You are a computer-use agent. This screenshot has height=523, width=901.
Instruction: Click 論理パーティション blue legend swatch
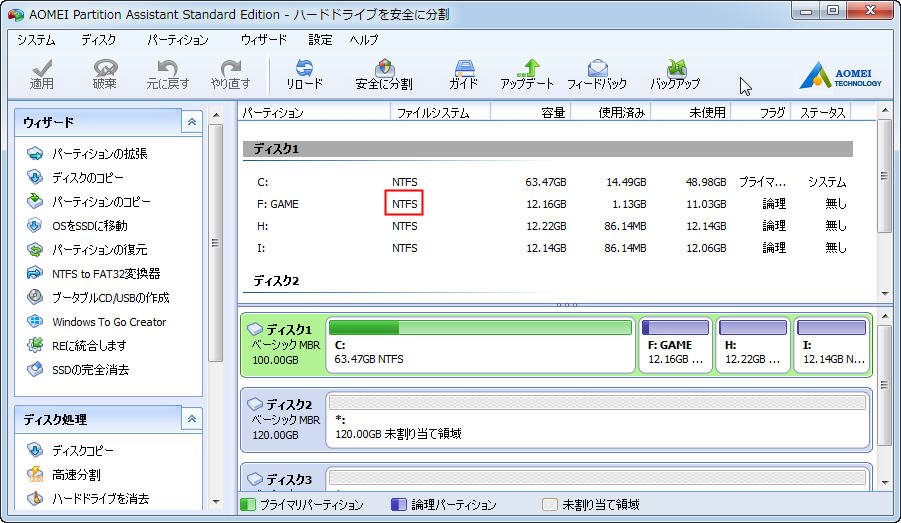(x=399, y=505)
